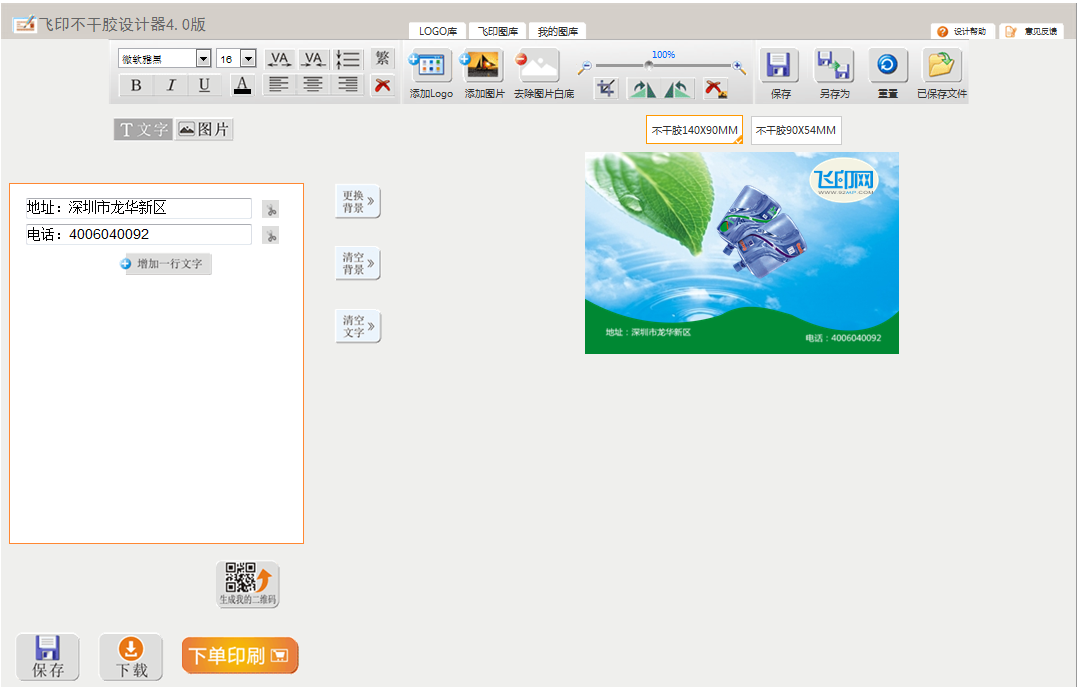This screenshot has width=1077, height=687.
Task: Switch to the 飞印图库 tab
Action: click(497, 32)
